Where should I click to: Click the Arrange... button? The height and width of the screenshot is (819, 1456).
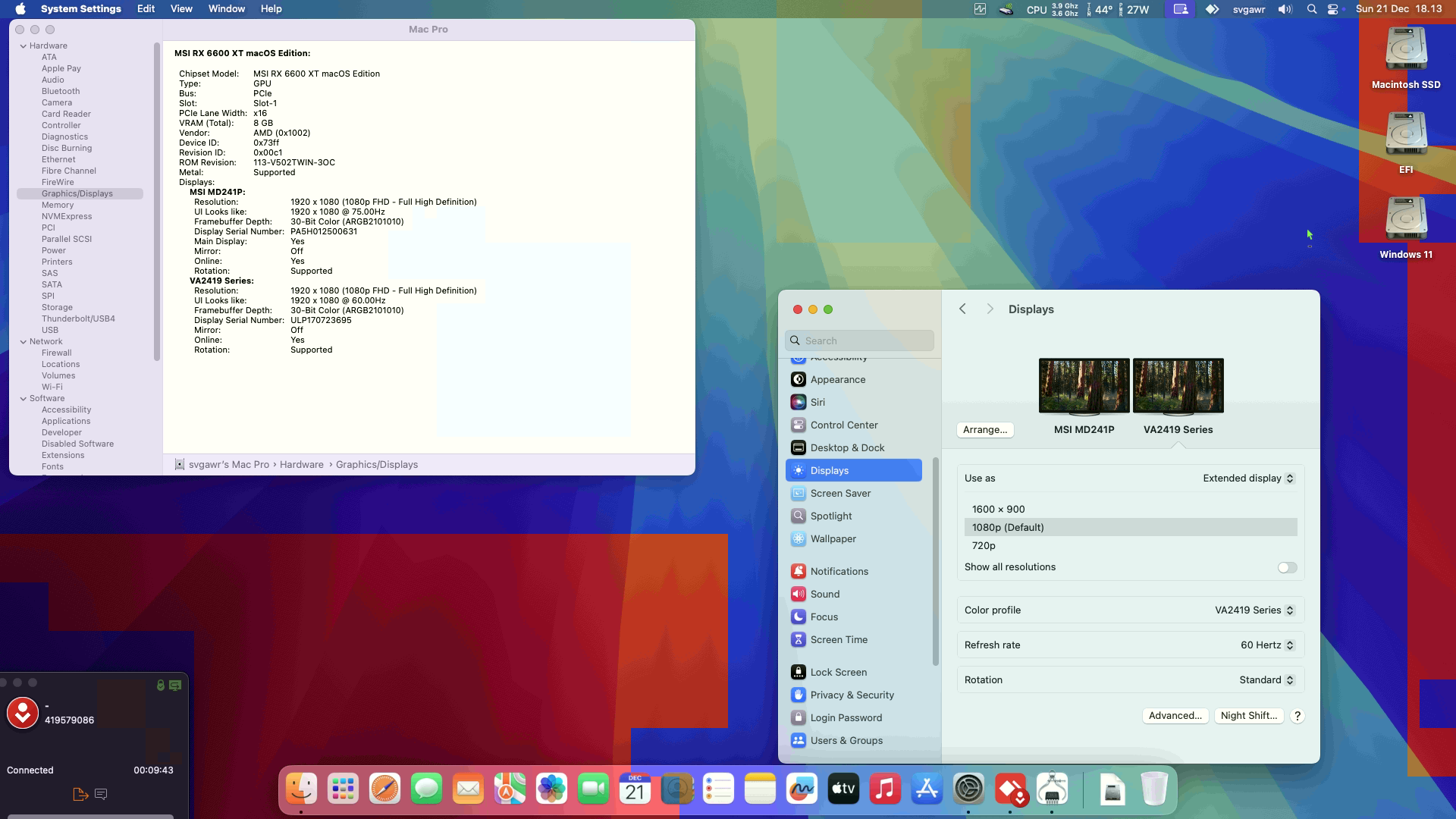tap(985, 430)
